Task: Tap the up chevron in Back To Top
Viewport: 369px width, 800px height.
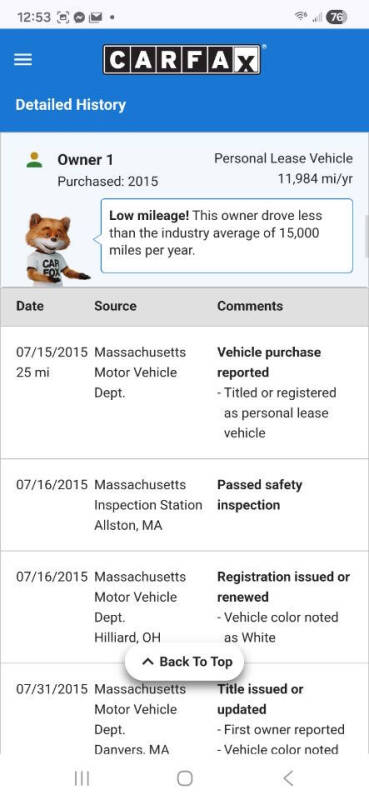Action: (x=147, y=662)
